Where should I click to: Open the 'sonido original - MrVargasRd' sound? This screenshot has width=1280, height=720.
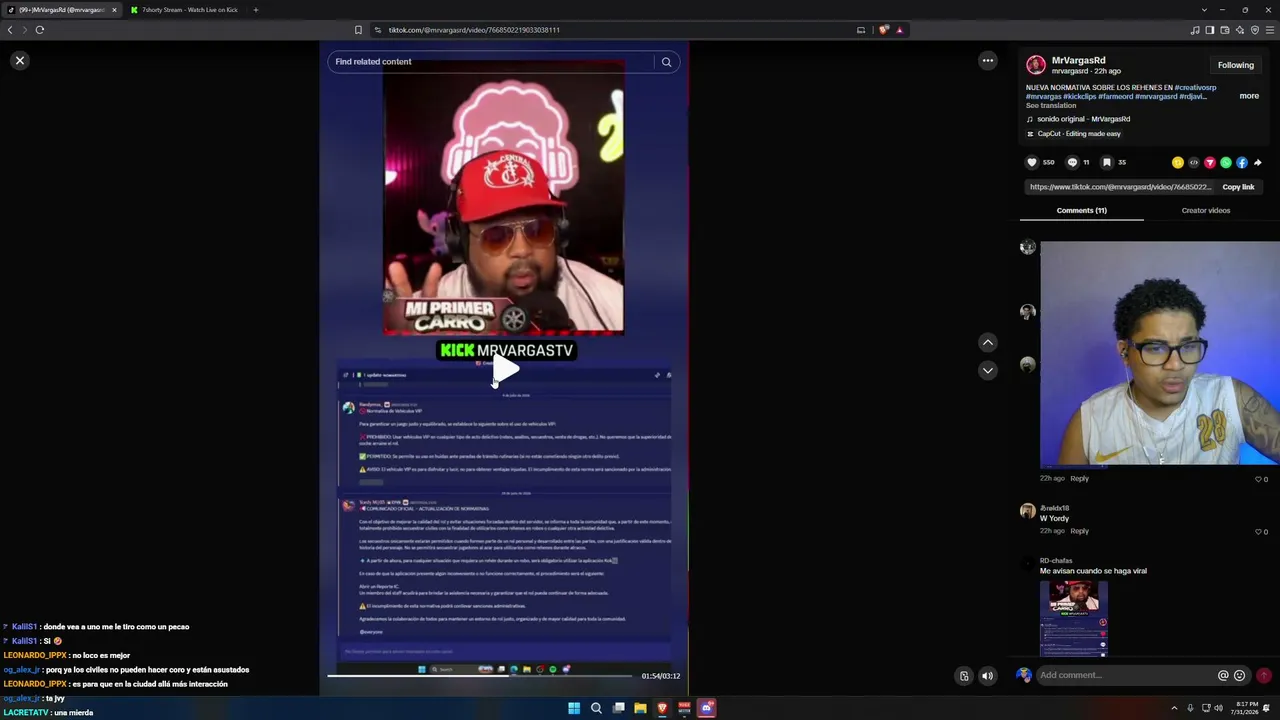click(1084, 119)
